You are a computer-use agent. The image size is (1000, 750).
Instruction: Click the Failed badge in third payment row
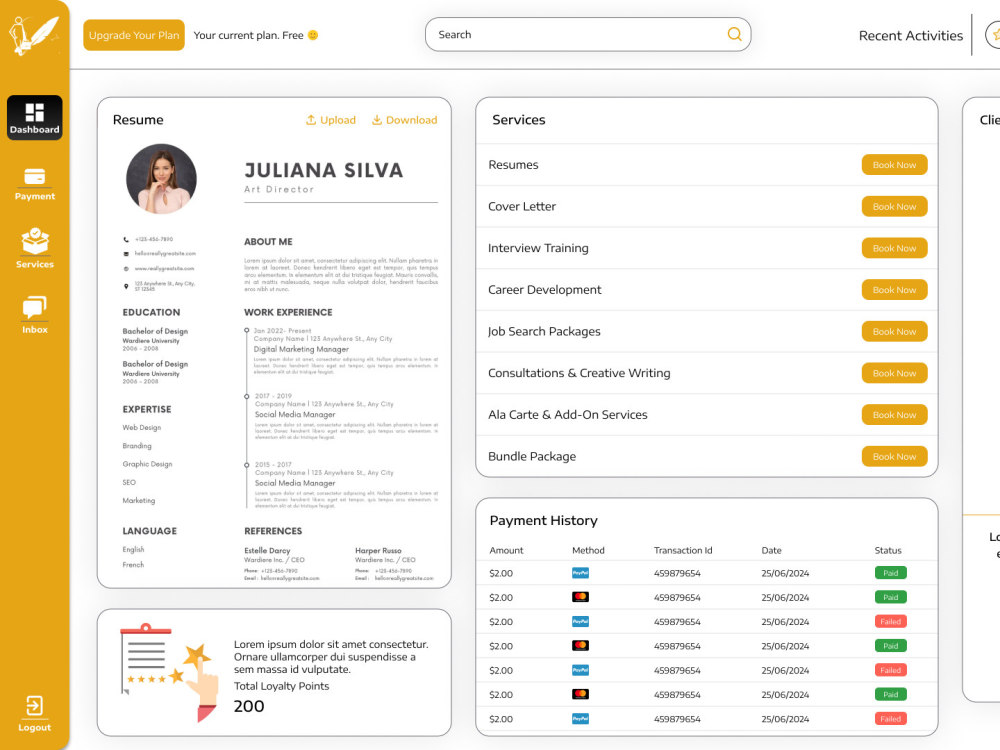(890, 621)
